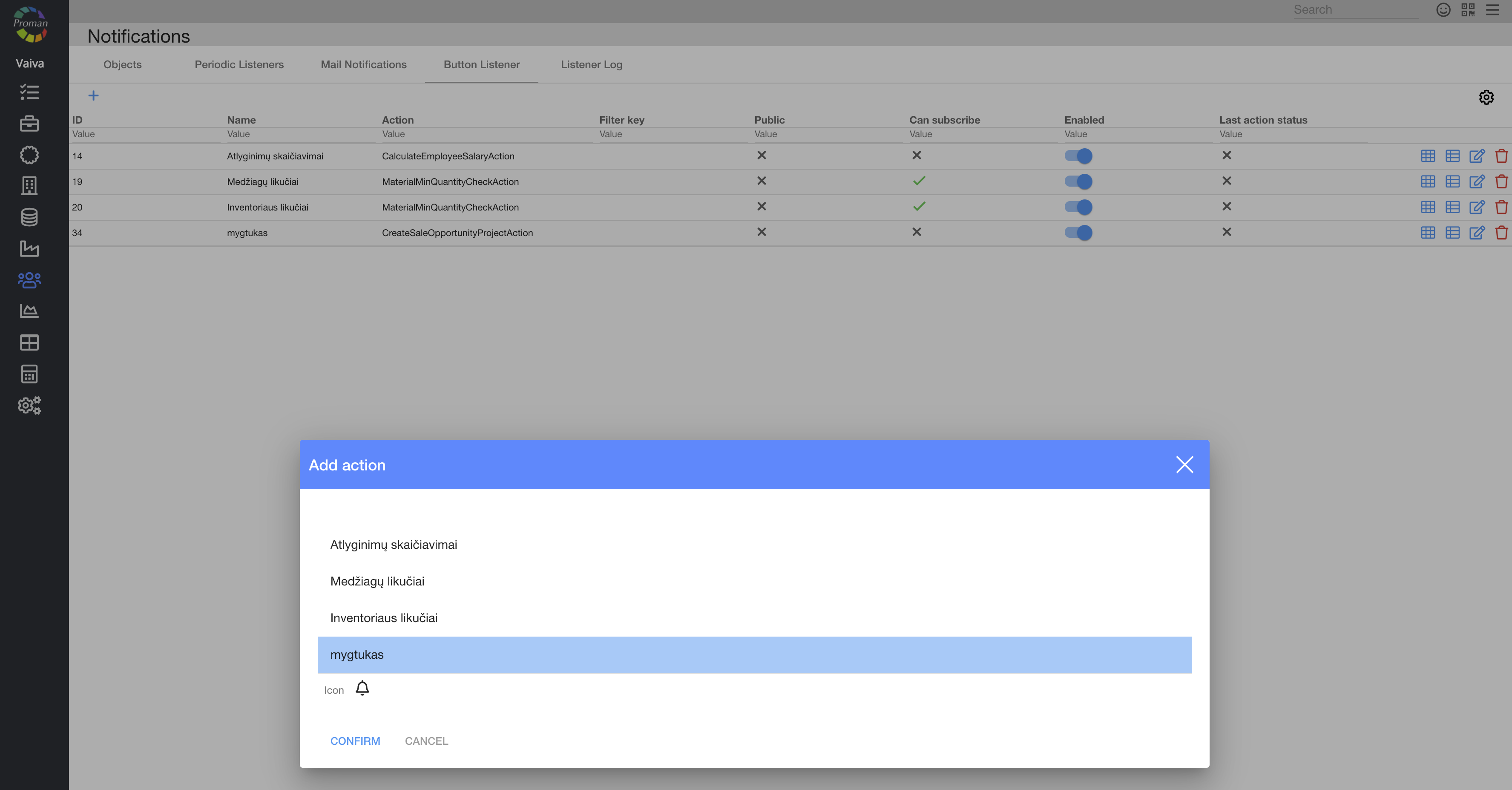Switch to Mail Notifications tab

363,65
